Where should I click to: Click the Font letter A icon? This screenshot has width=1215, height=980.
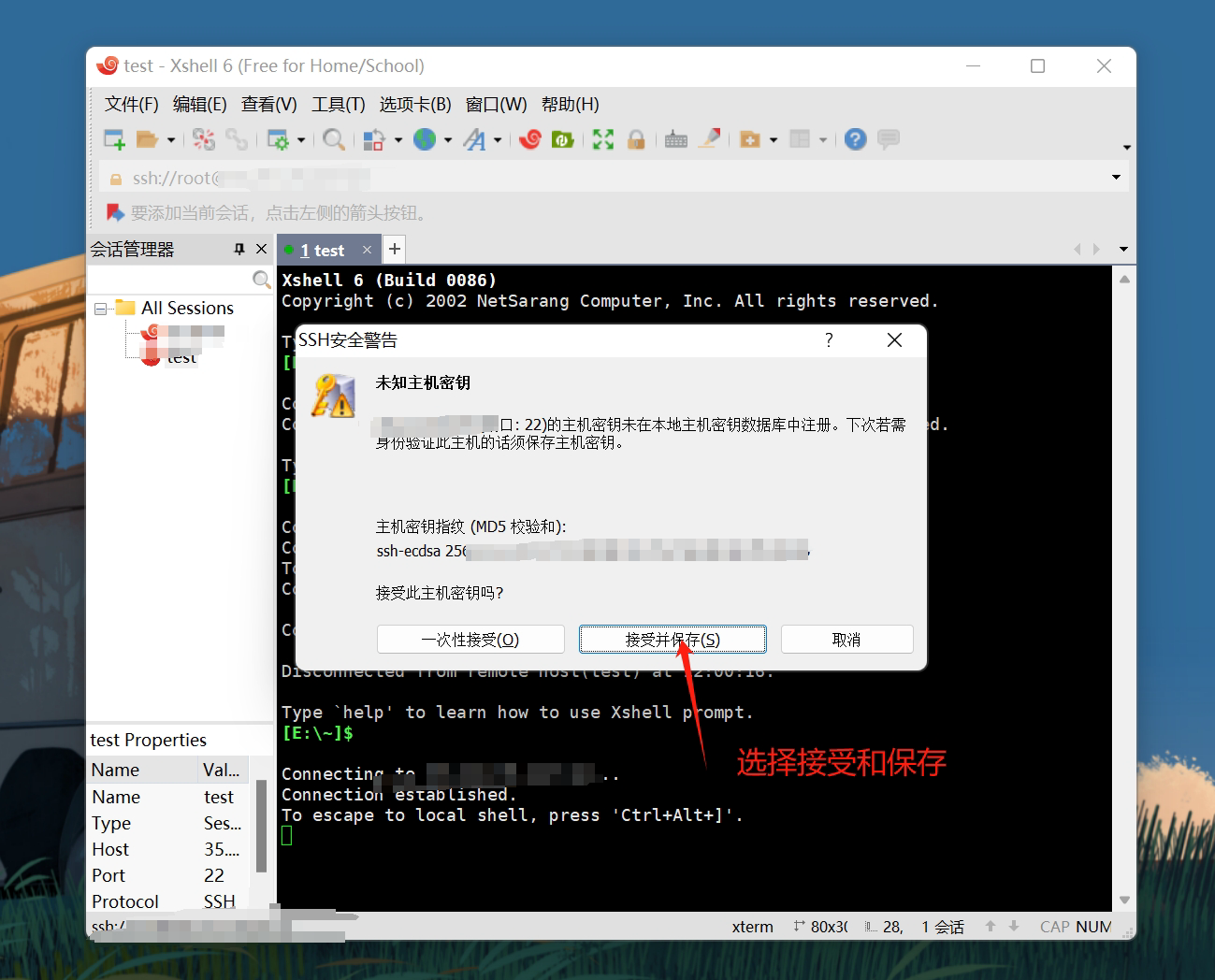[x=475, y=139]
